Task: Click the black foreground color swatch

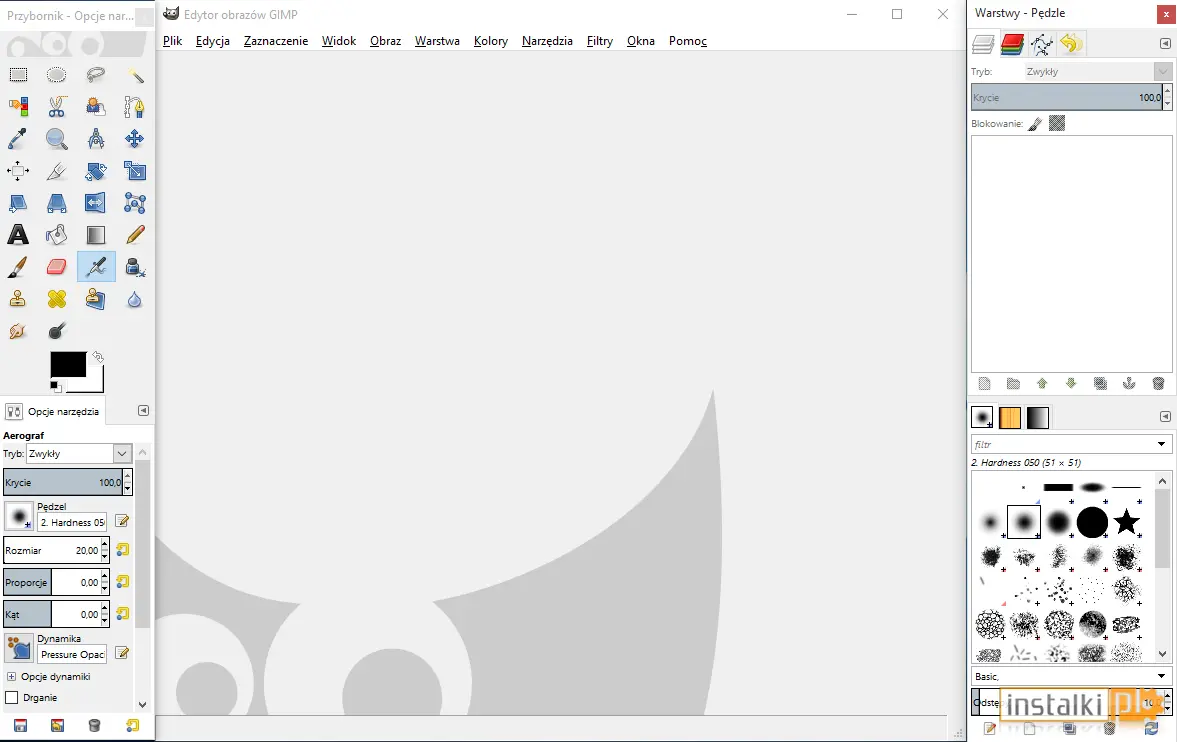Action: [x=68, y=365]
